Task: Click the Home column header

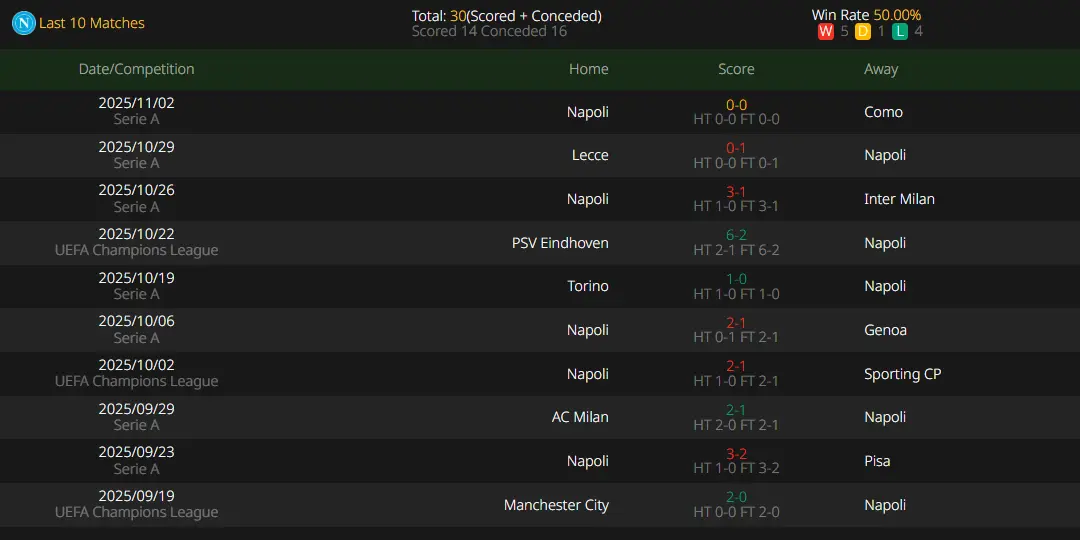Action: [x=588, y=69]
